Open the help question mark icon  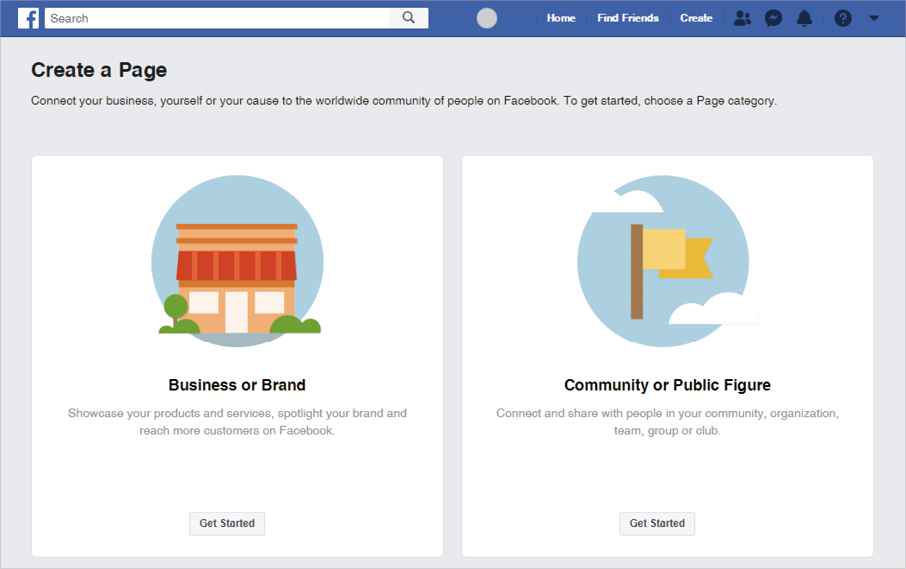[x=843, y=18]
